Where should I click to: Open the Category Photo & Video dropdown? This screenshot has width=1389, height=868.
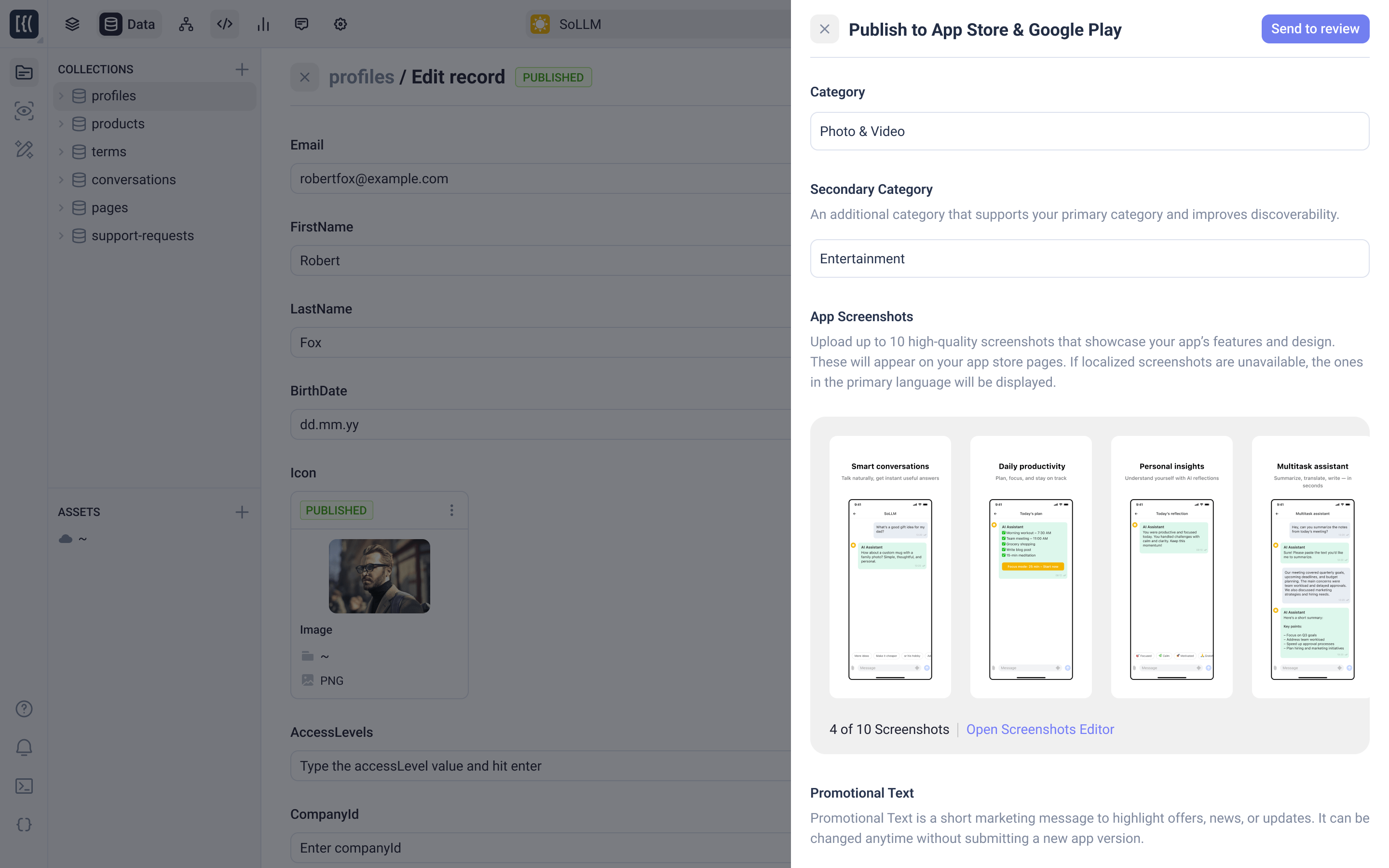[1089, 132]
